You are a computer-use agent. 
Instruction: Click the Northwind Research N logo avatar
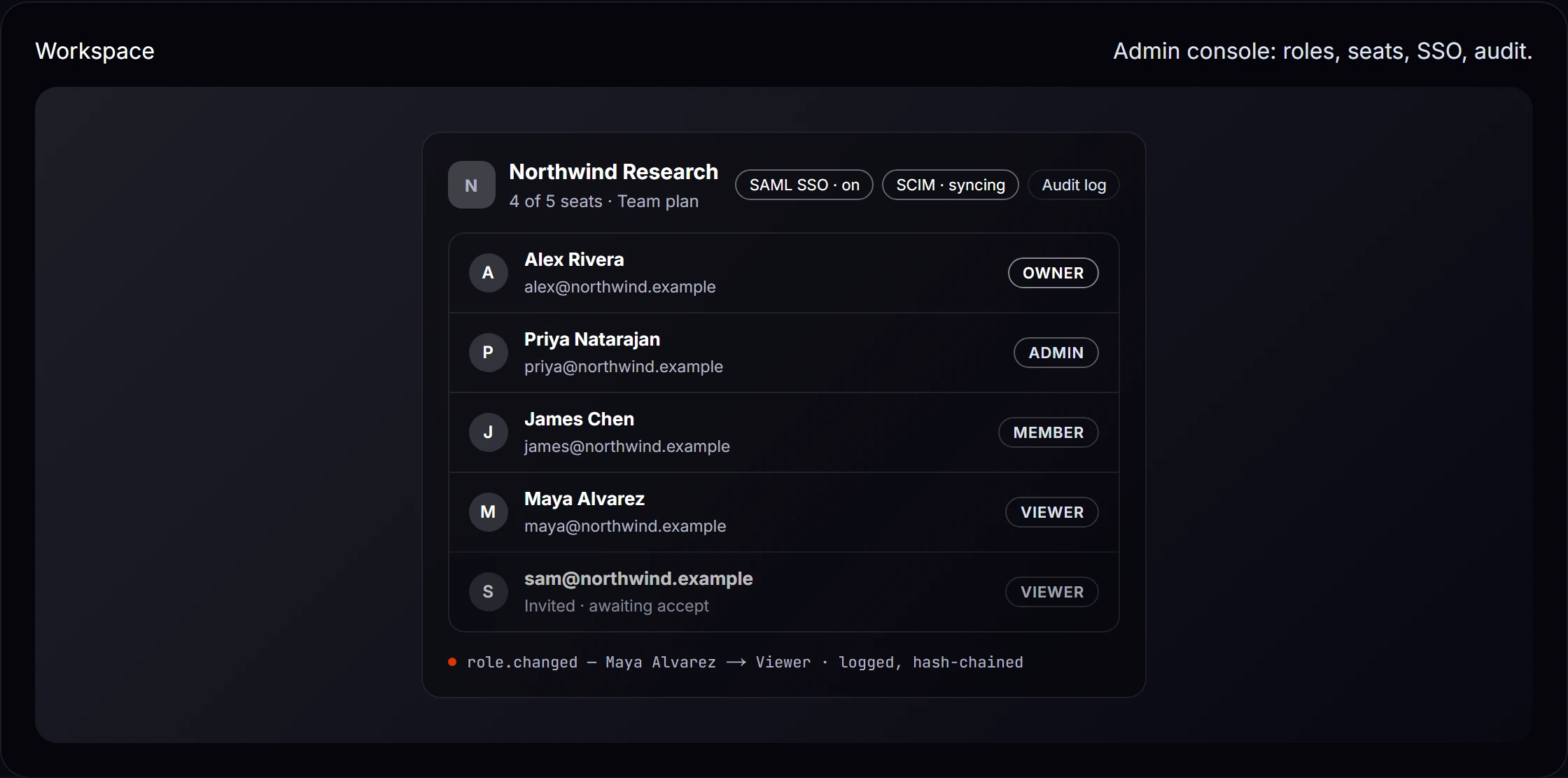pyautogui.click(x=471, y=185)
